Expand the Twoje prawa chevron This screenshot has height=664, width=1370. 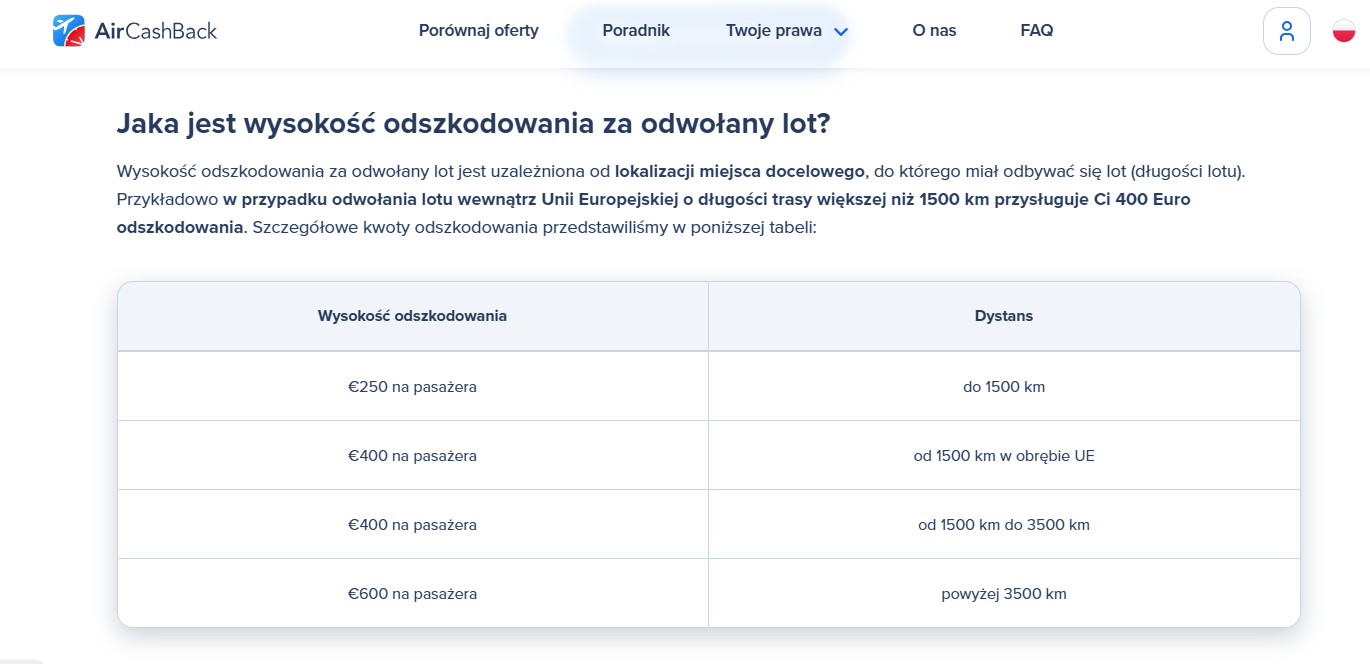(x=841, y=31)
